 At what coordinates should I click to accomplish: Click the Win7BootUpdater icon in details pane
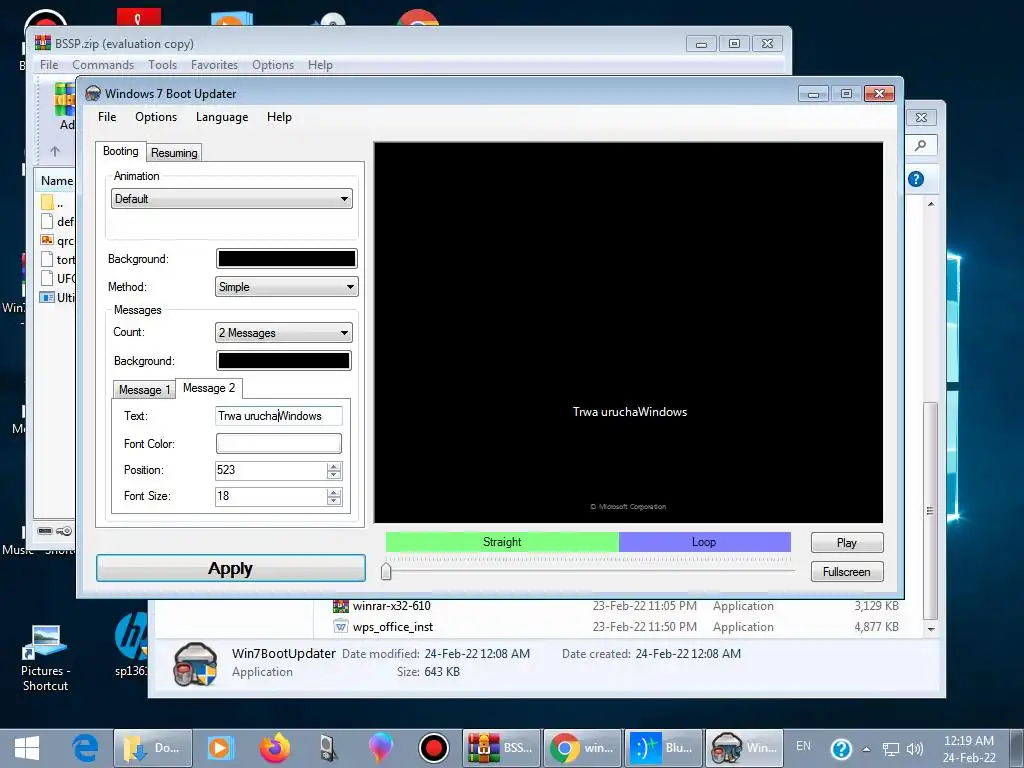[x=195, y=664]
